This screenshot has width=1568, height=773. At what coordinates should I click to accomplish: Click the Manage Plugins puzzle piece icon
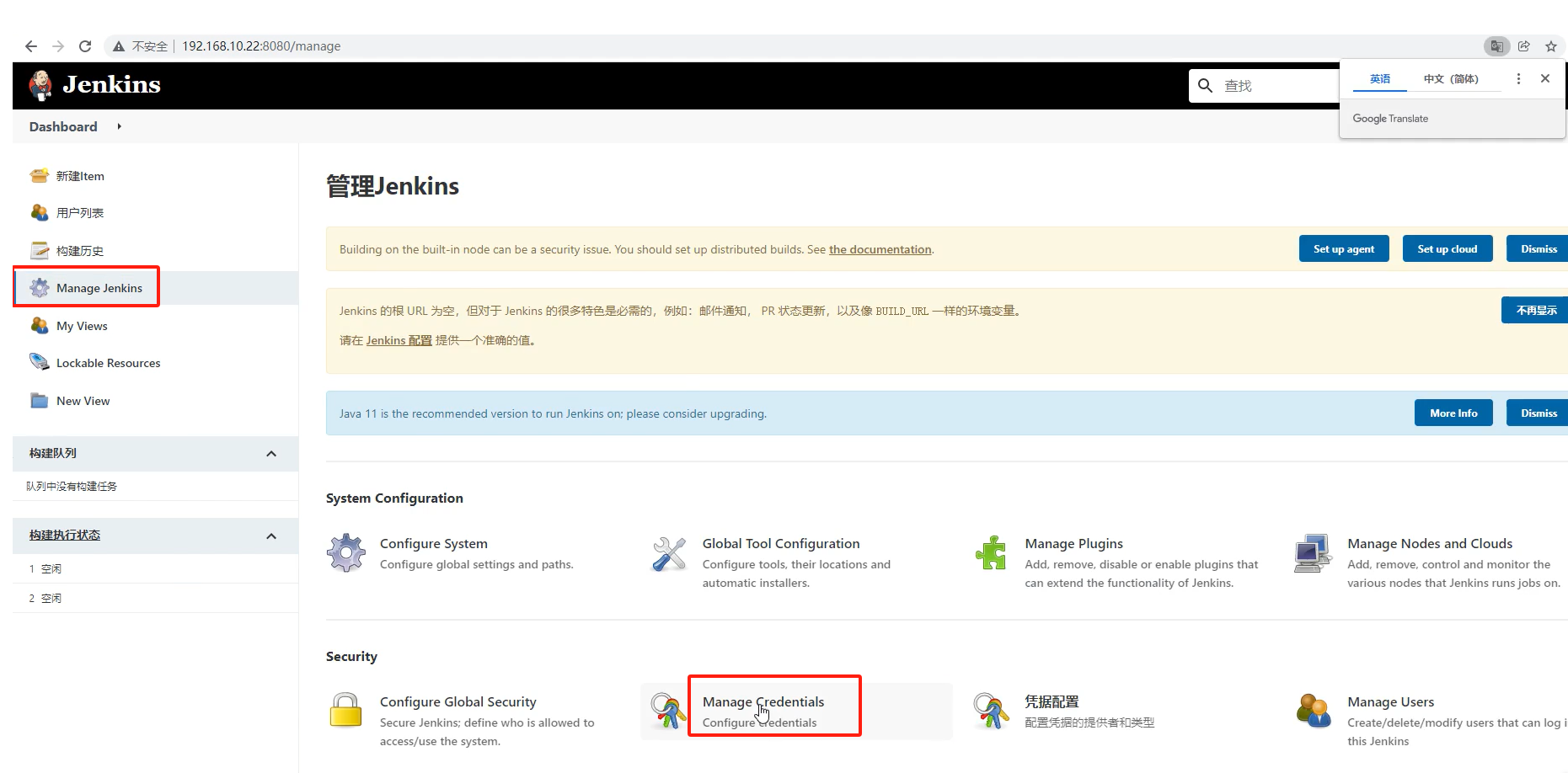(991, 553)
